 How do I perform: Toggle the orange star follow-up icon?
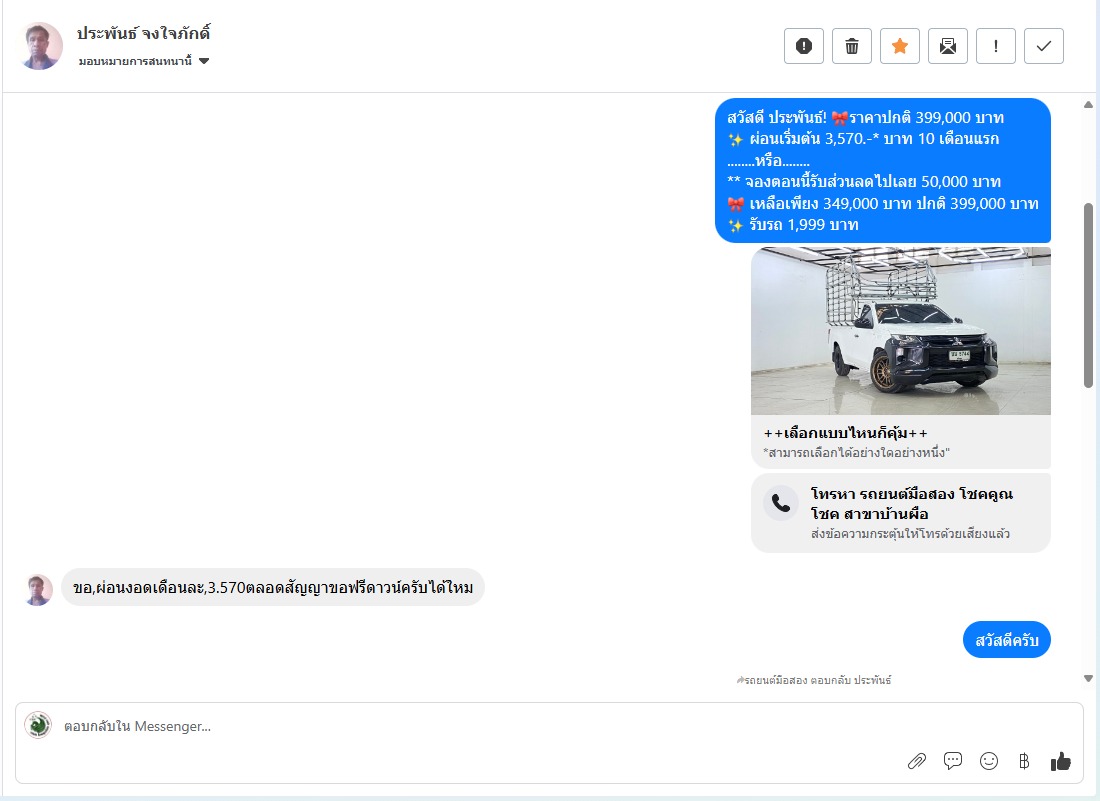(x=899, y=46)
